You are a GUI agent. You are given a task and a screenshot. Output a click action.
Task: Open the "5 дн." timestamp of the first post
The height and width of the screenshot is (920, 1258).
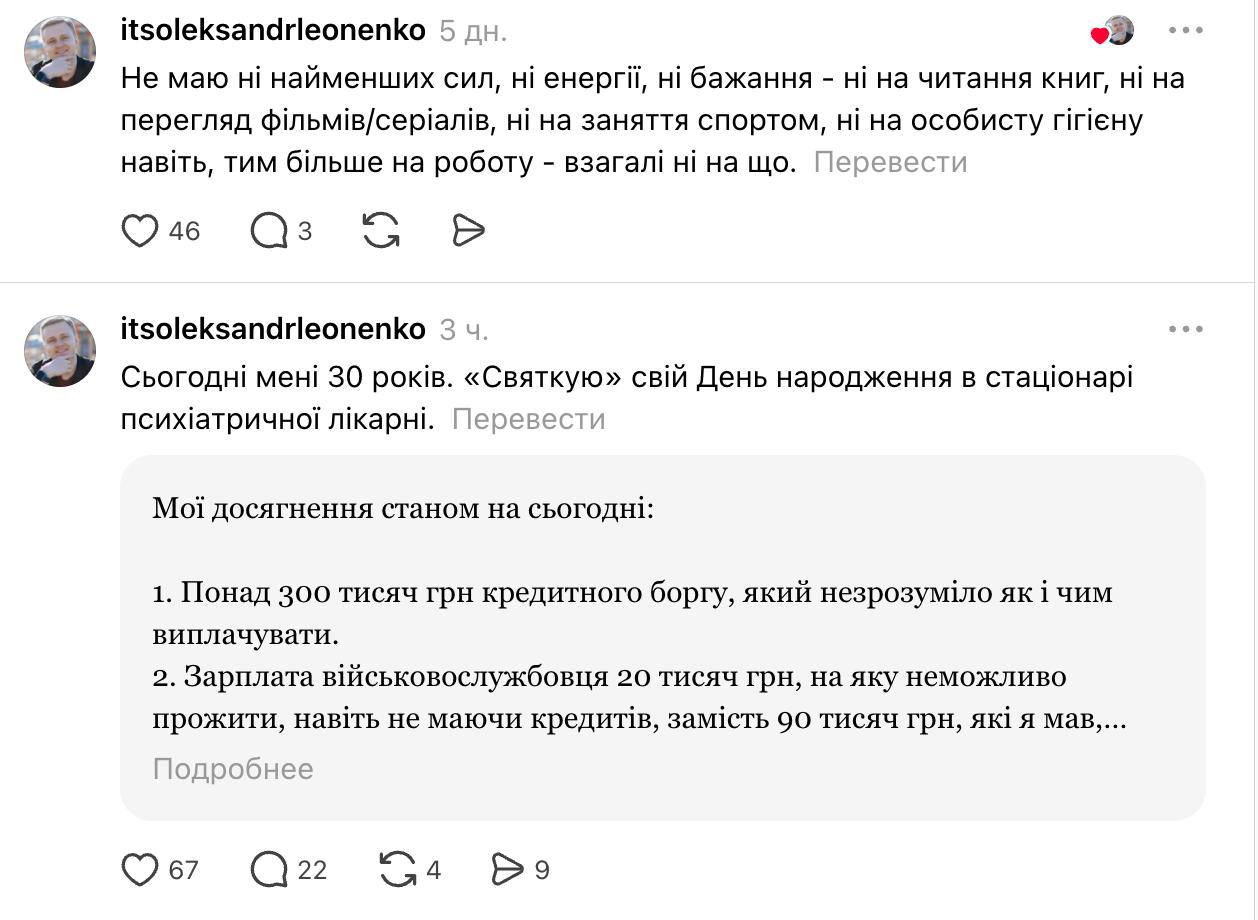pyautogui.click(x=474, y=31)
